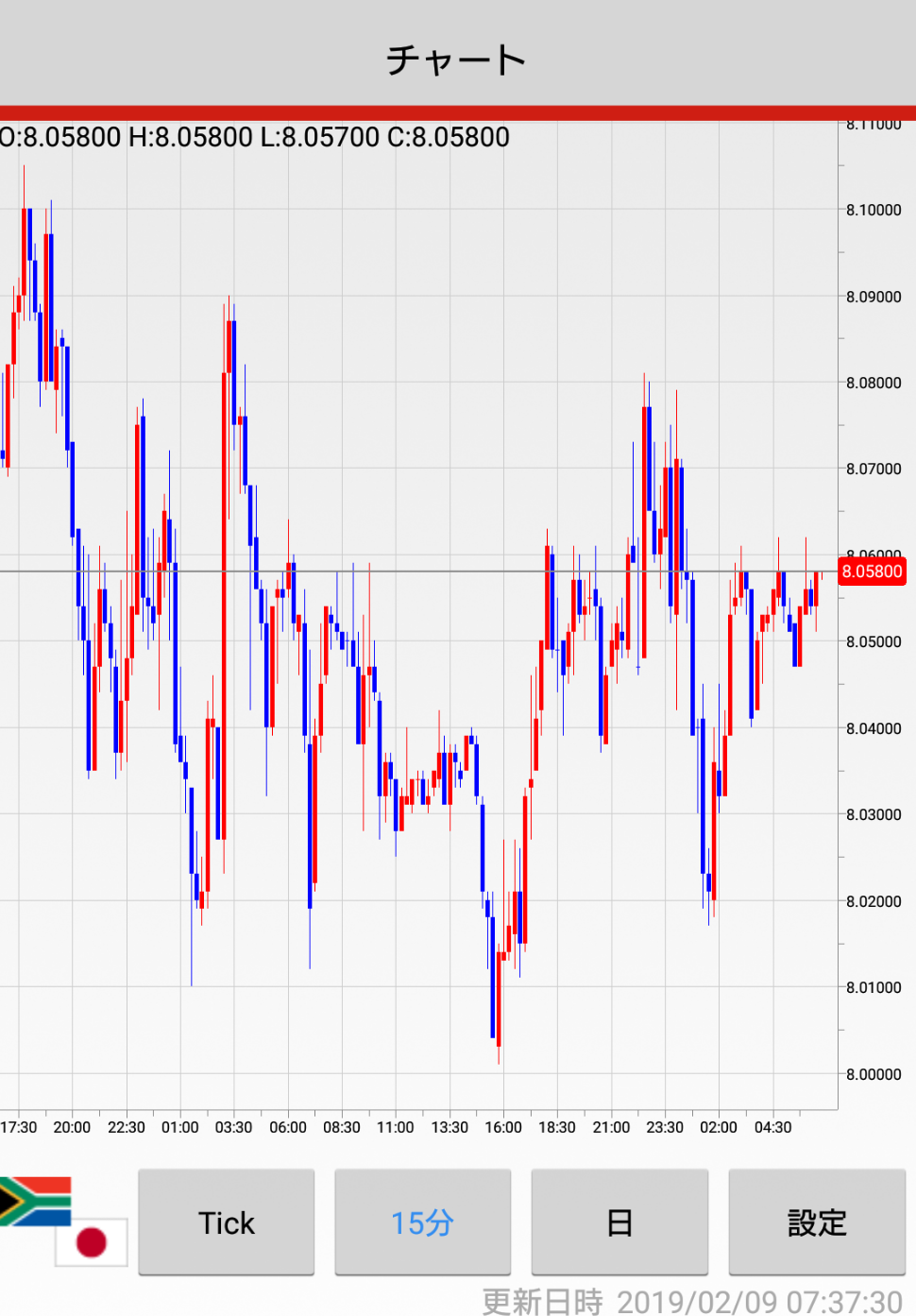Click the 23:30 time axis label
Image resolution: width=916 pixels, height=1316 pixels.
pos(665,1127)
